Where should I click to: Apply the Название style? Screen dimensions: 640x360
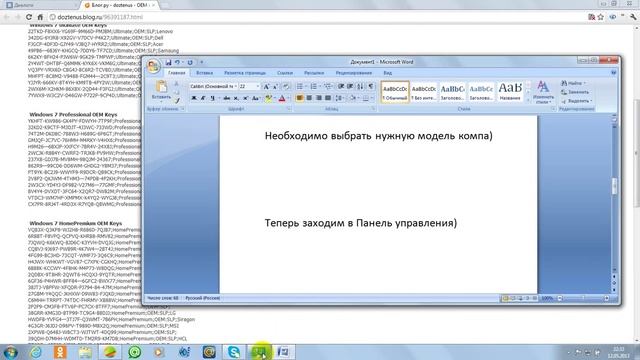tap(510, 91)
